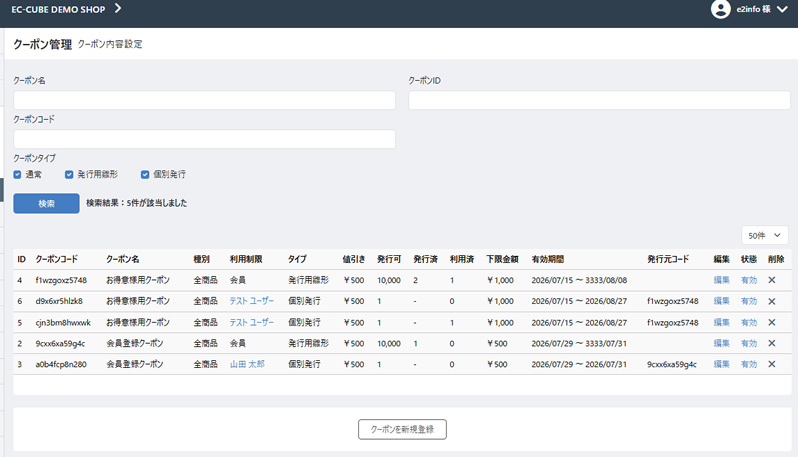Select coupon code cell f1wzgoxz5748 in row 4
Image resolution: width=798 pixels, height=457 pixels.
coord(61,280)
